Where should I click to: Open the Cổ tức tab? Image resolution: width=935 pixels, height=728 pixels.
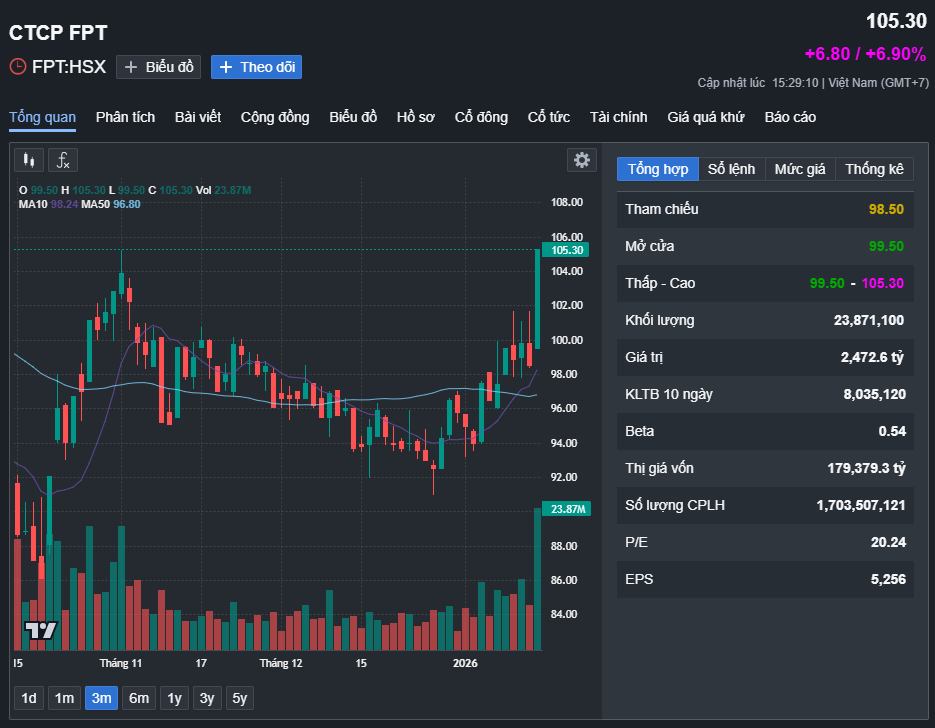549,117
